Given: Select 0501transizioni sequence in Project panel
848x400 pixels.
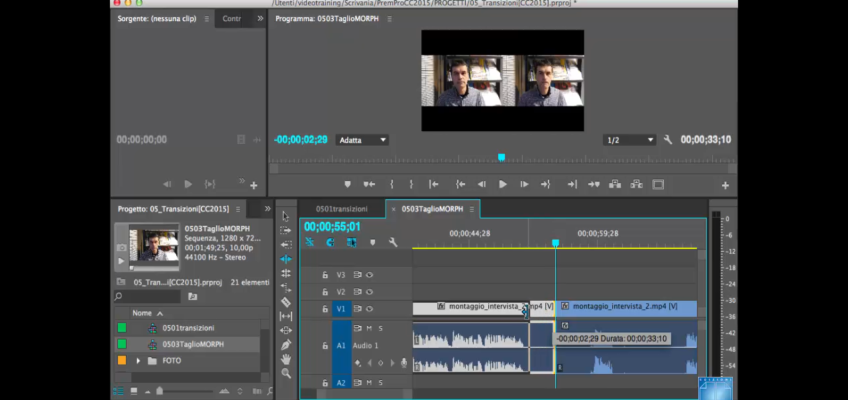Looking at the screenshot, I should [188, 328].
